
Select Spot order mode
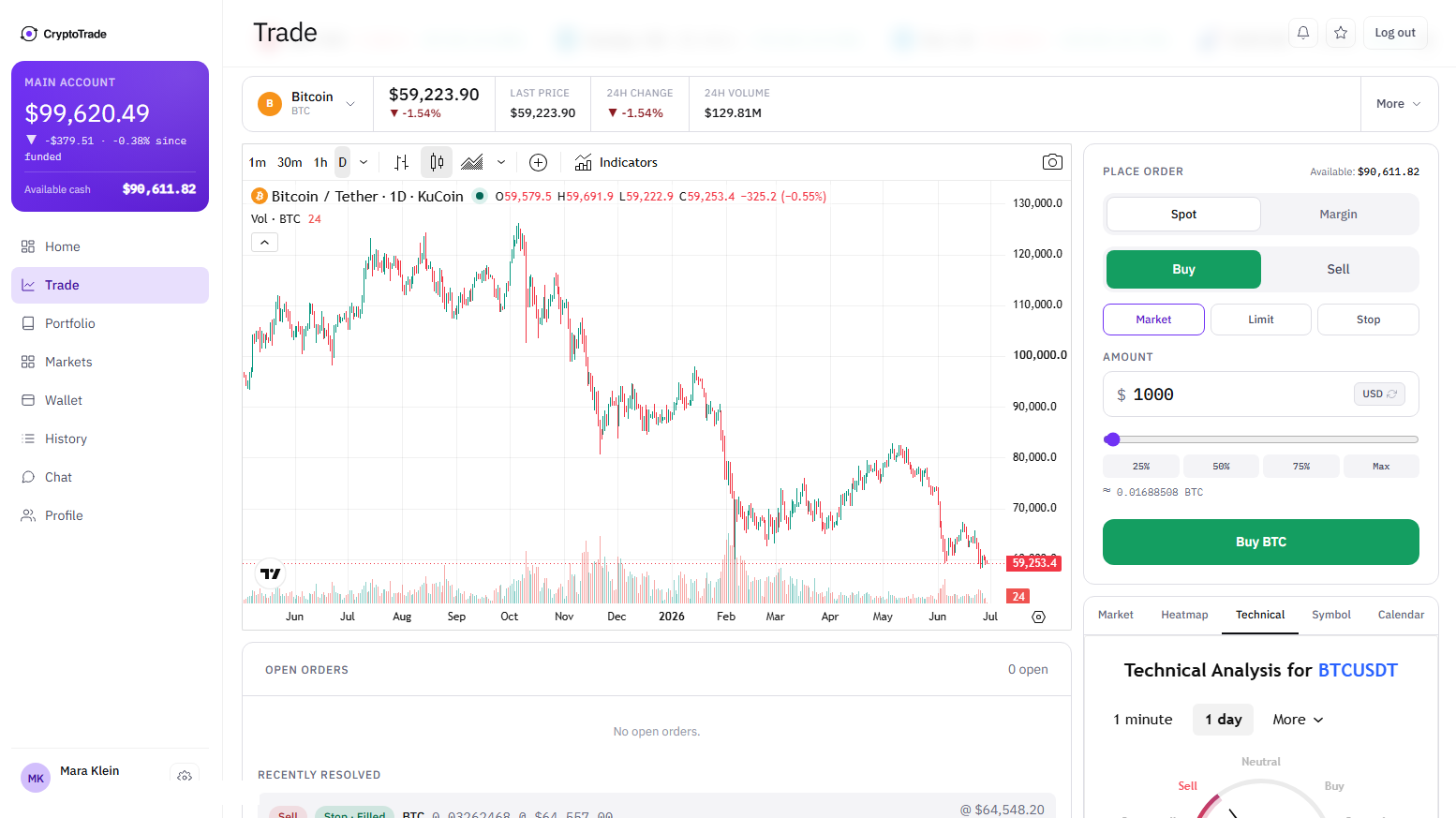[x=1183, y=214]
